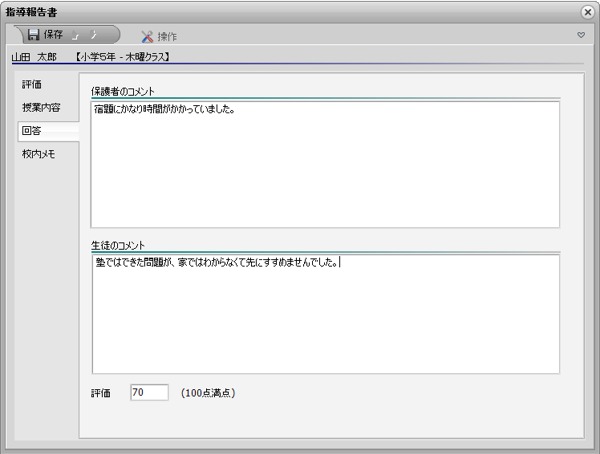Click the heart-shaped icon at toolbar right
Image resolution: width=600 pixels, height=454 pixels.
581,35
